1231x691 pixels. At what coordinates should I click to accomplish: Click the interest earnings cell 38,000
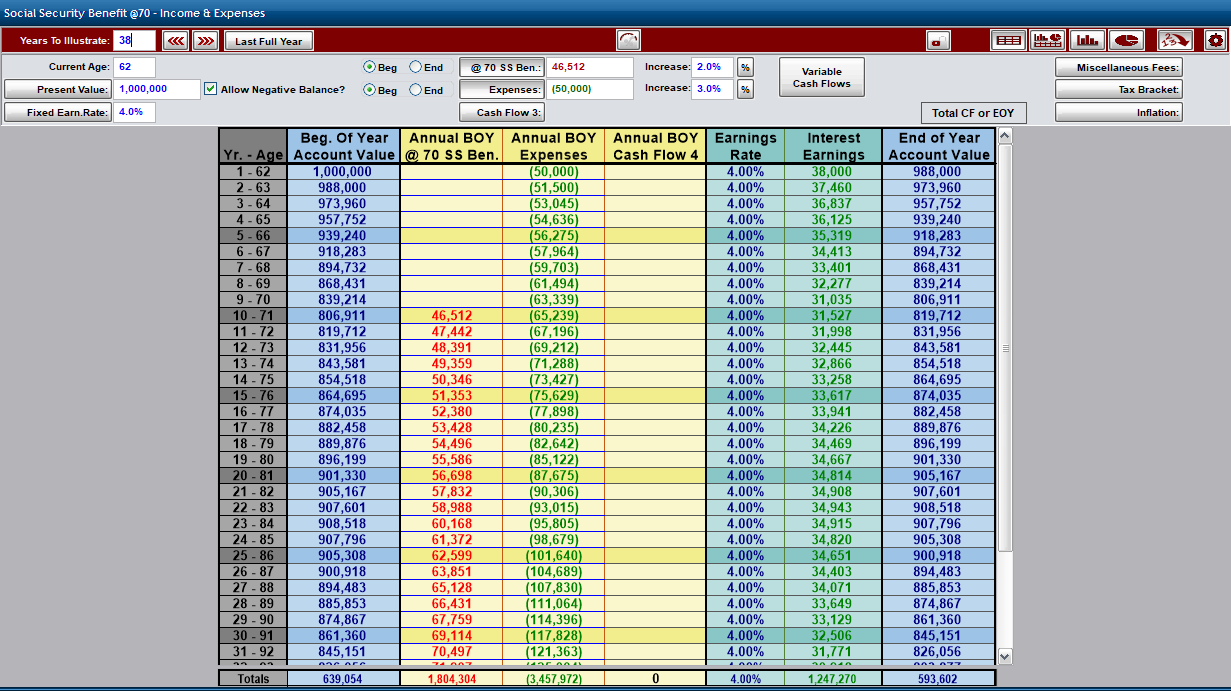point(833,172)
